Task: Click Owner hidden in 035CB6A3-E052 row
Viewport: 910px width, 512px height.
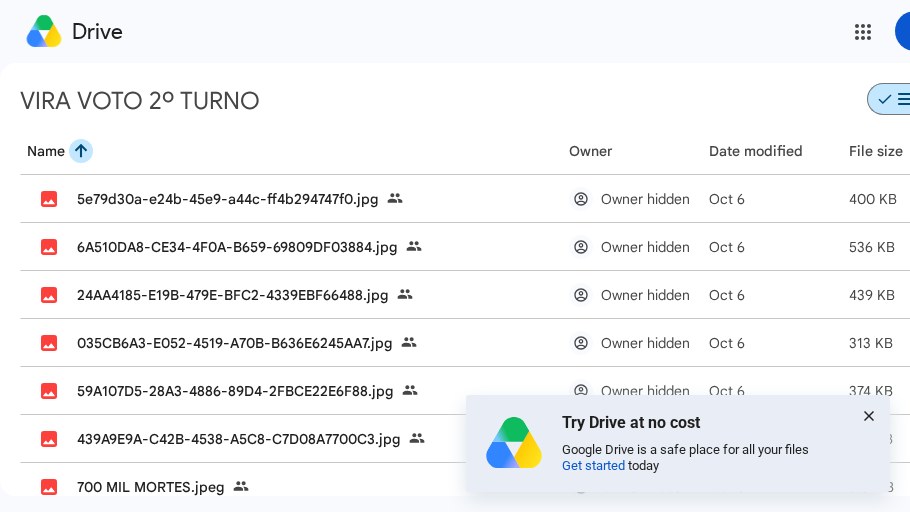Action: (x=645, y=343)
